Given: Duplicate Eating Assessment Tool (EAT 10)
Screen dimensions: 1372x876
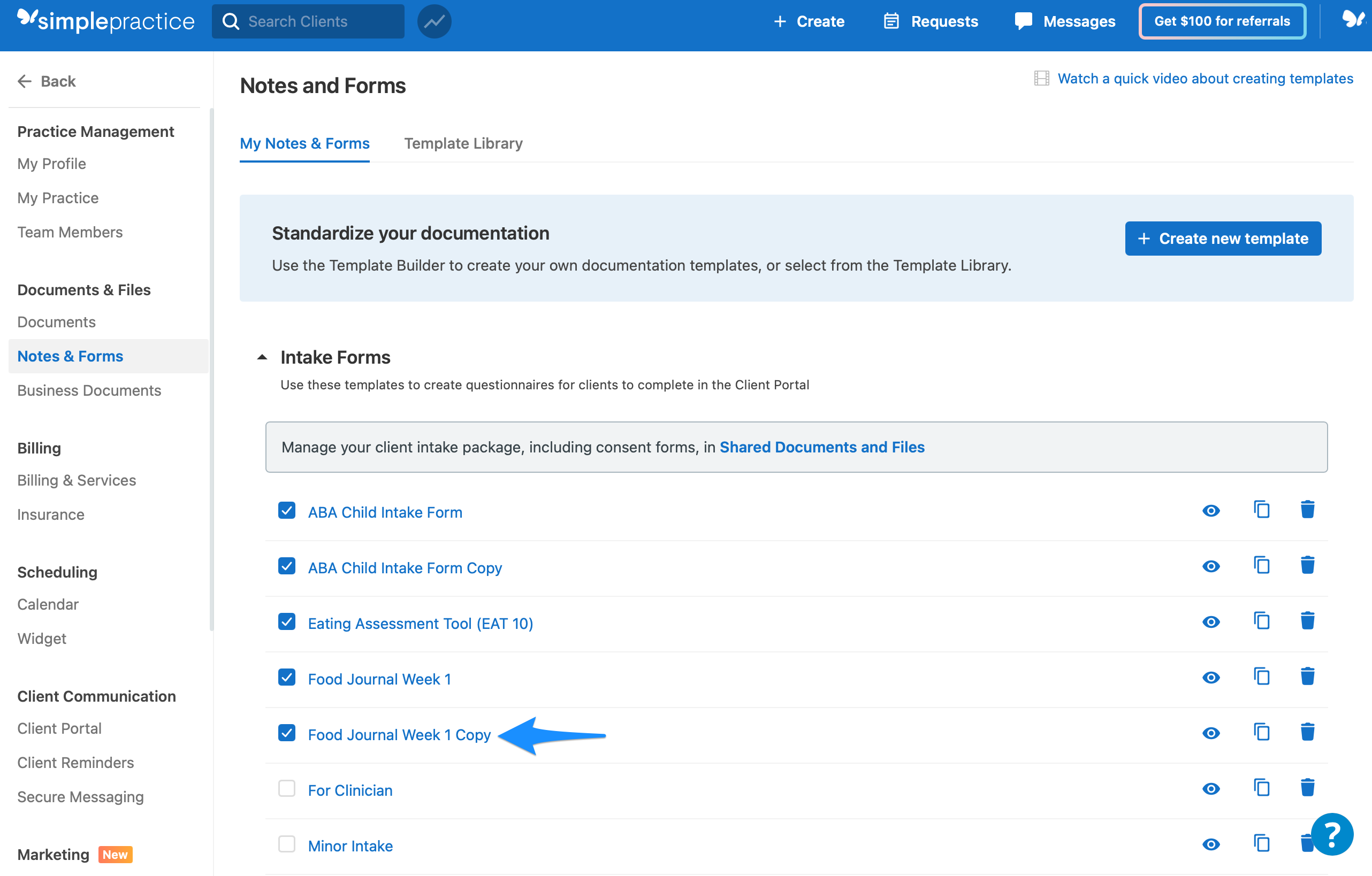Looking at the screenshot, I should [x=1261, y=620].
